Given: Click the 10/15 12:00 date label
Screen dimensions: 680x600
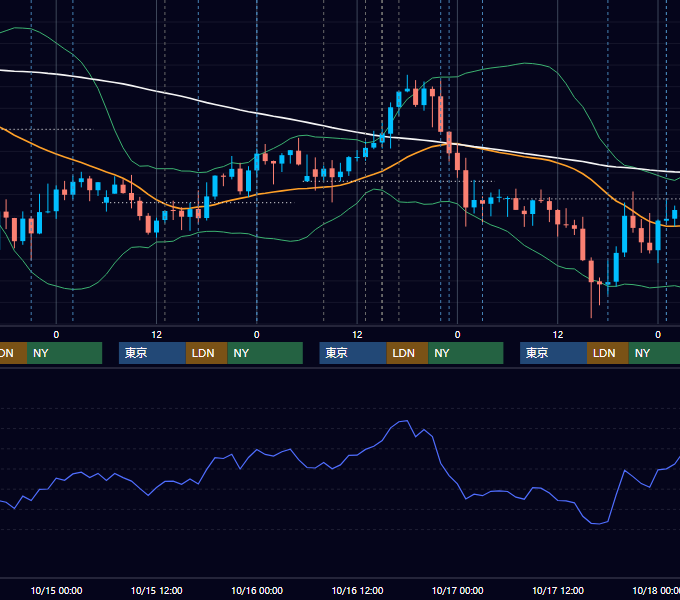Looking at the screenshot, I should tap(157, 590).
